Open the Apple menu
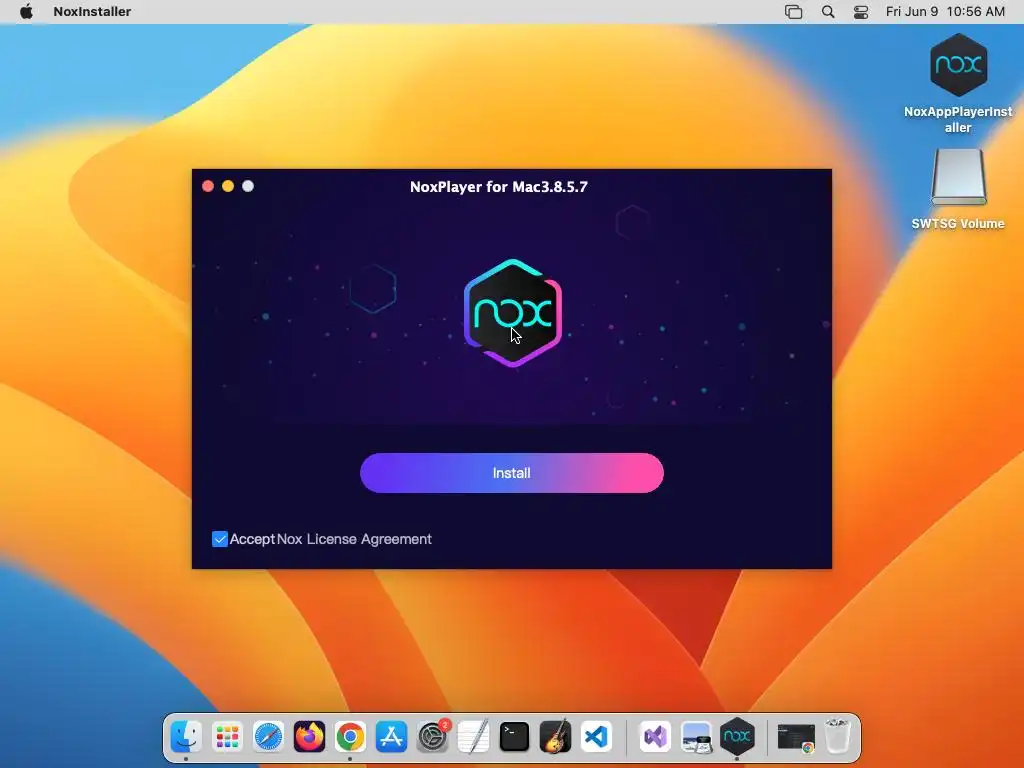Screen dimensions: 1024x768 pos(26,11)
